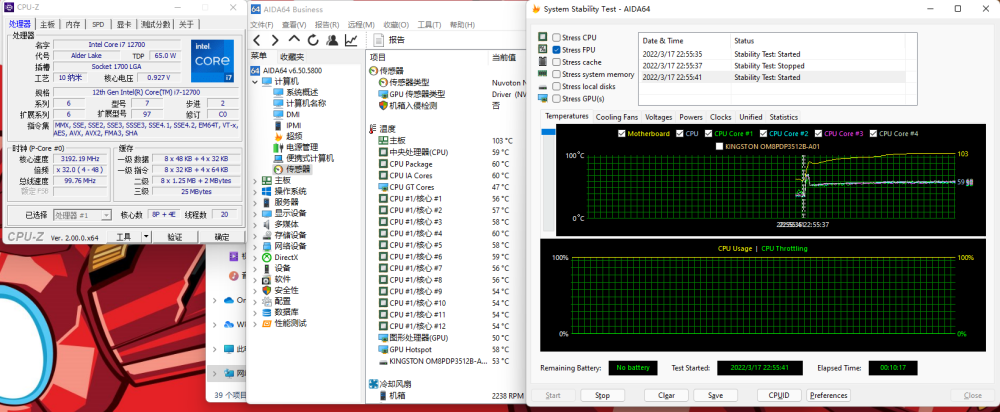Screen dimensions: 1000x412
Task: Enable the Stress GPU(s) checkbox
Action: point(557,98)
